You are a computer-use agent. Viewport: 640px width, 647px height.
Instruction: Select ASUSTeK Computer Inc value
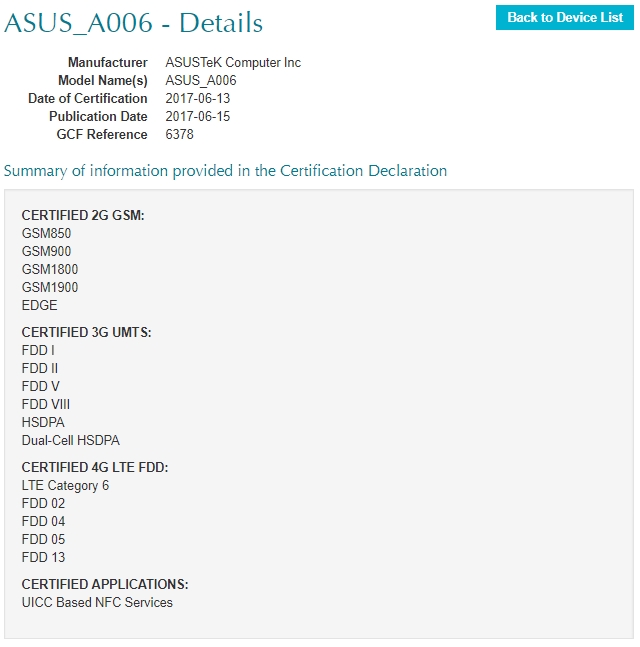(x=233, y=62)
